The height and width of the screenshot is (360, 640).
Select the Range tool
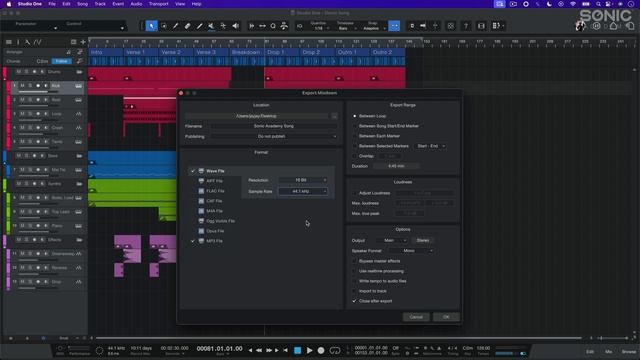click(x=164, y=26)
